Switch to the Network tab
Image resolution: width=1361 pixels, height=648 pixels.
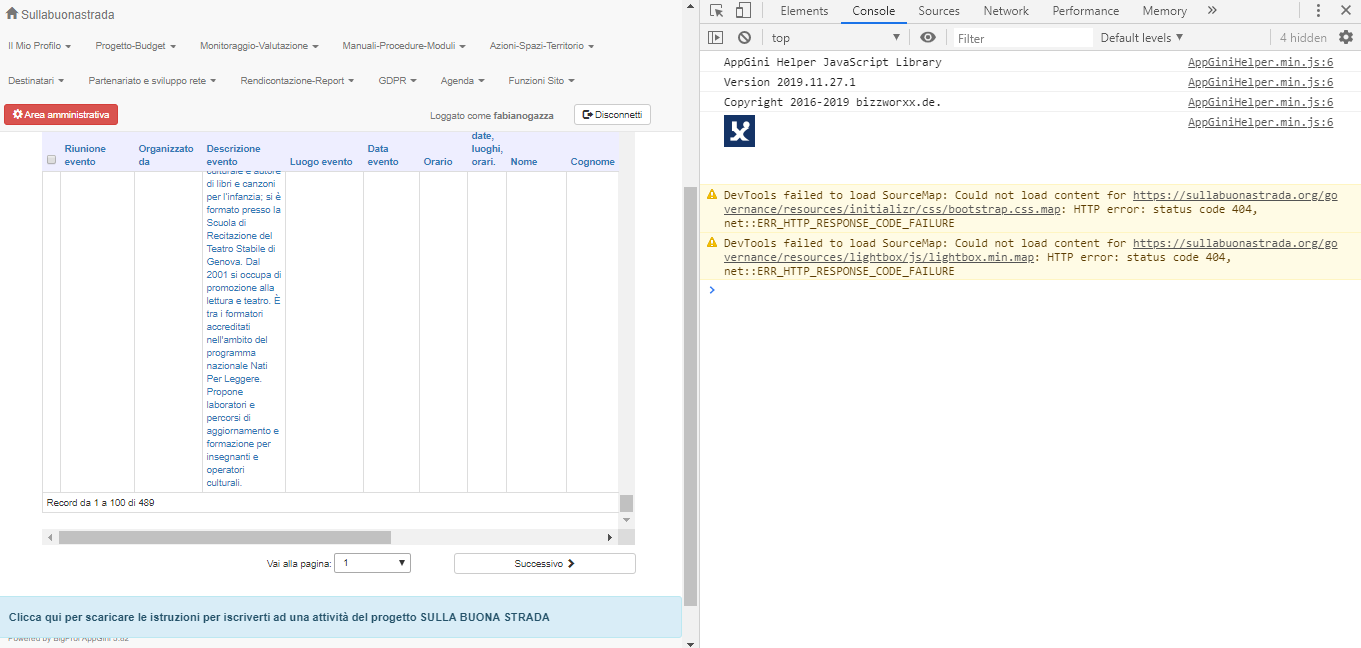coord(1006,11)
